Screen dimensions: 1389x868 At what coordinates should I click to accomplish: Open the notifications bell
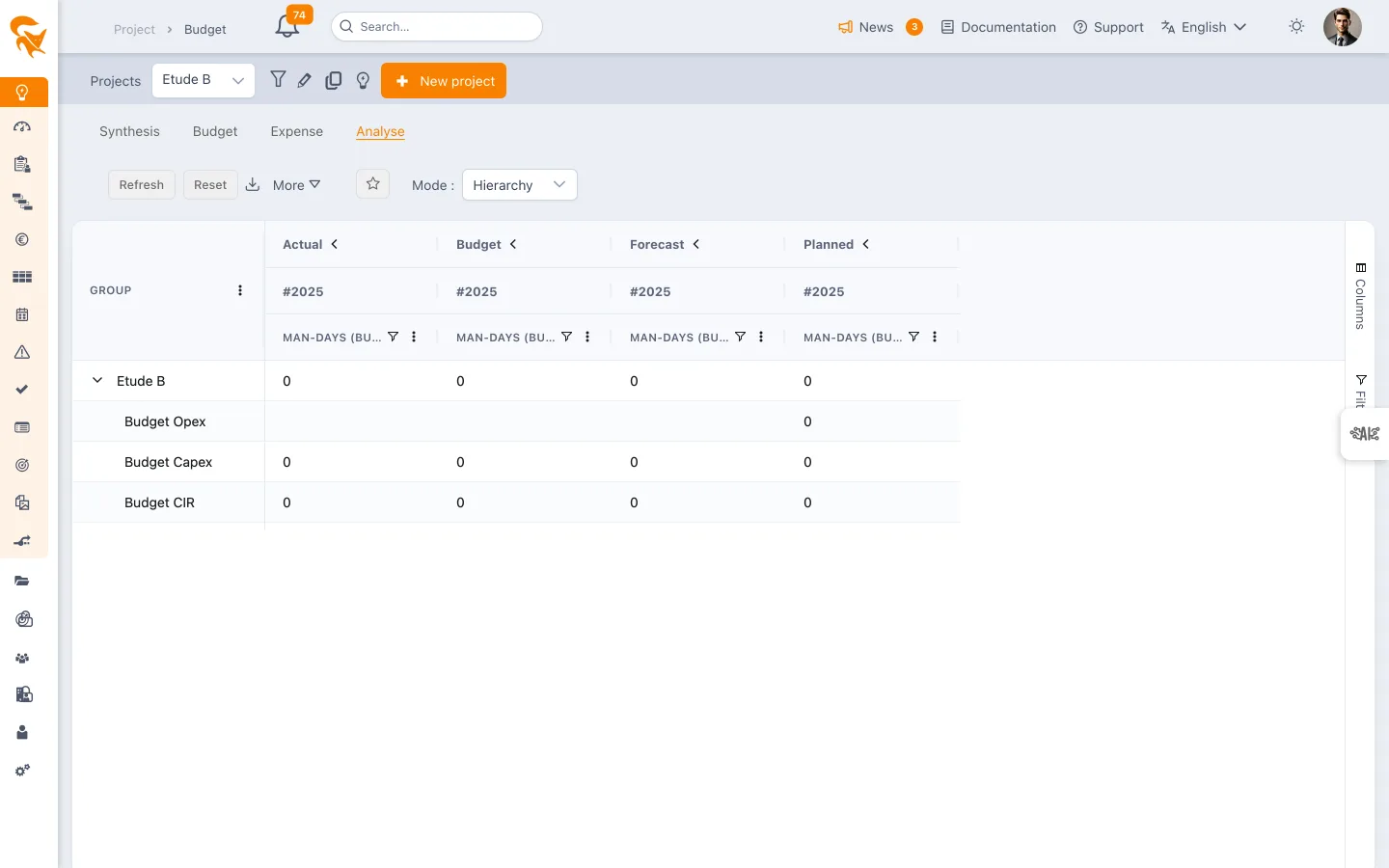point(287,27)
